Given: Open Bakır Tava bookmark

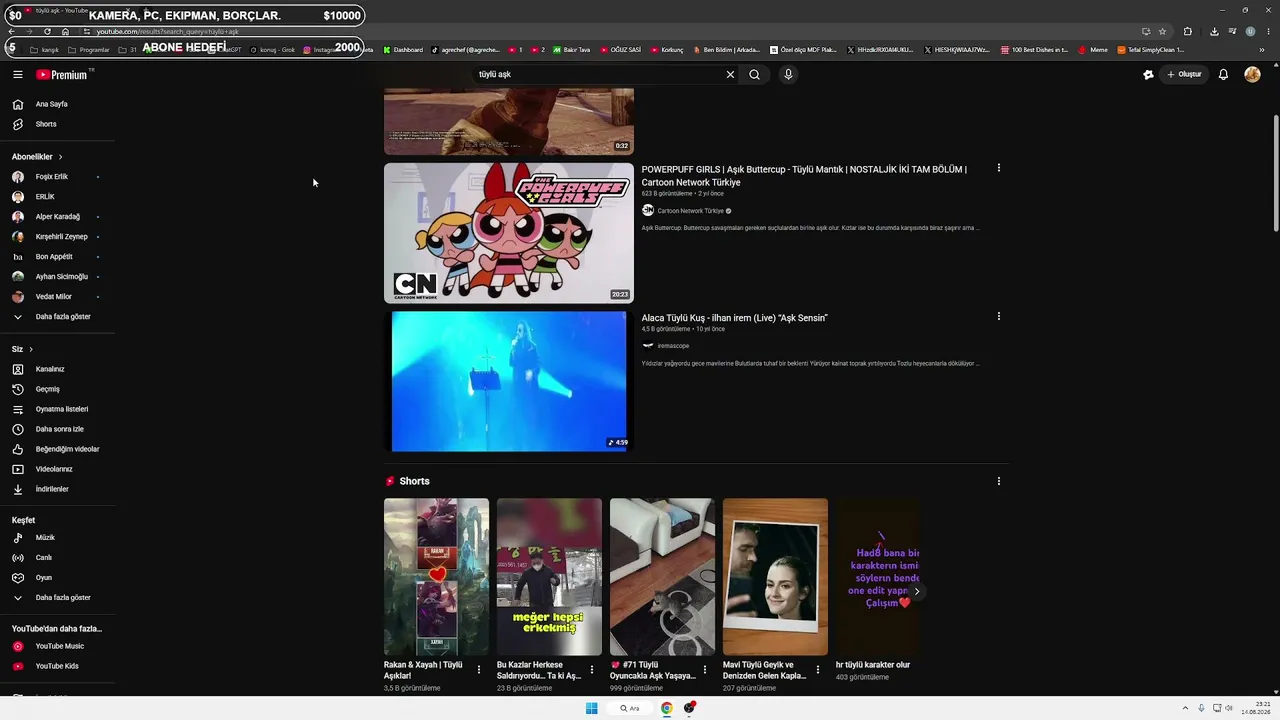Looking at the screenshot, I should 572,50.
